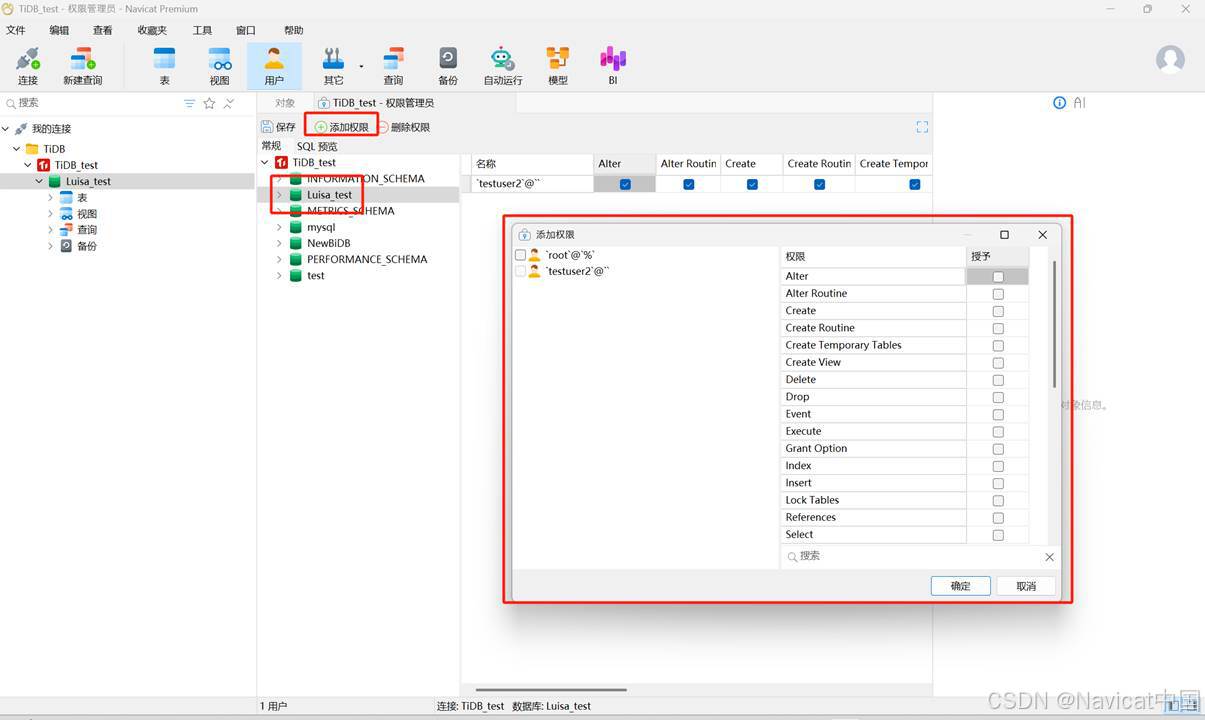
Task: Expand the 视图 node in sidebar
Action: 50,213
